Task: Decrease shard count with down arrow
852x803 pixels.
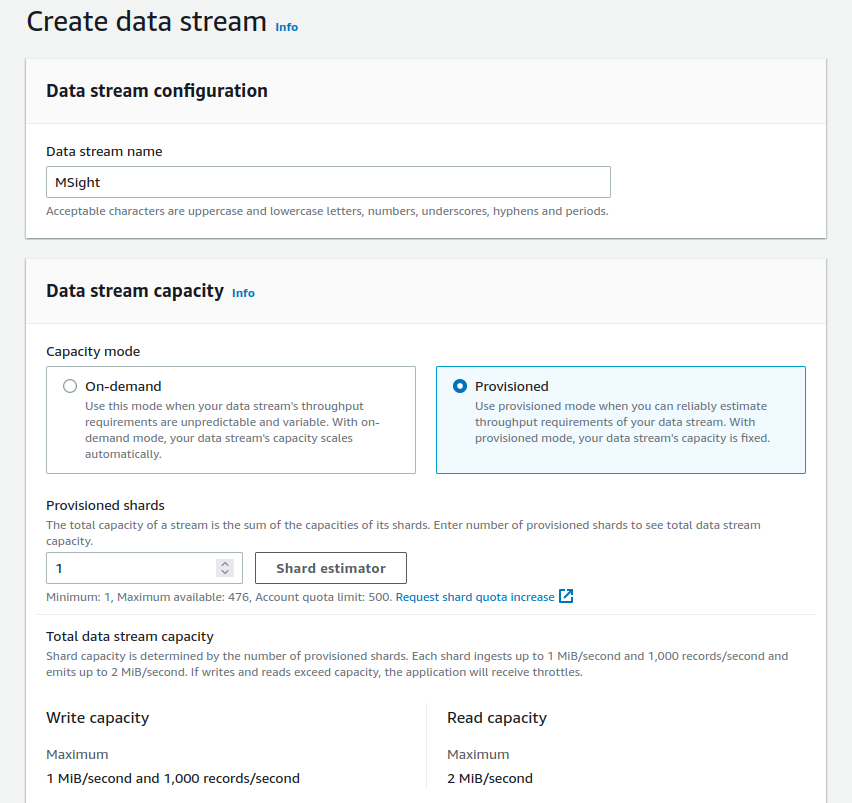Action: [225, 572]
